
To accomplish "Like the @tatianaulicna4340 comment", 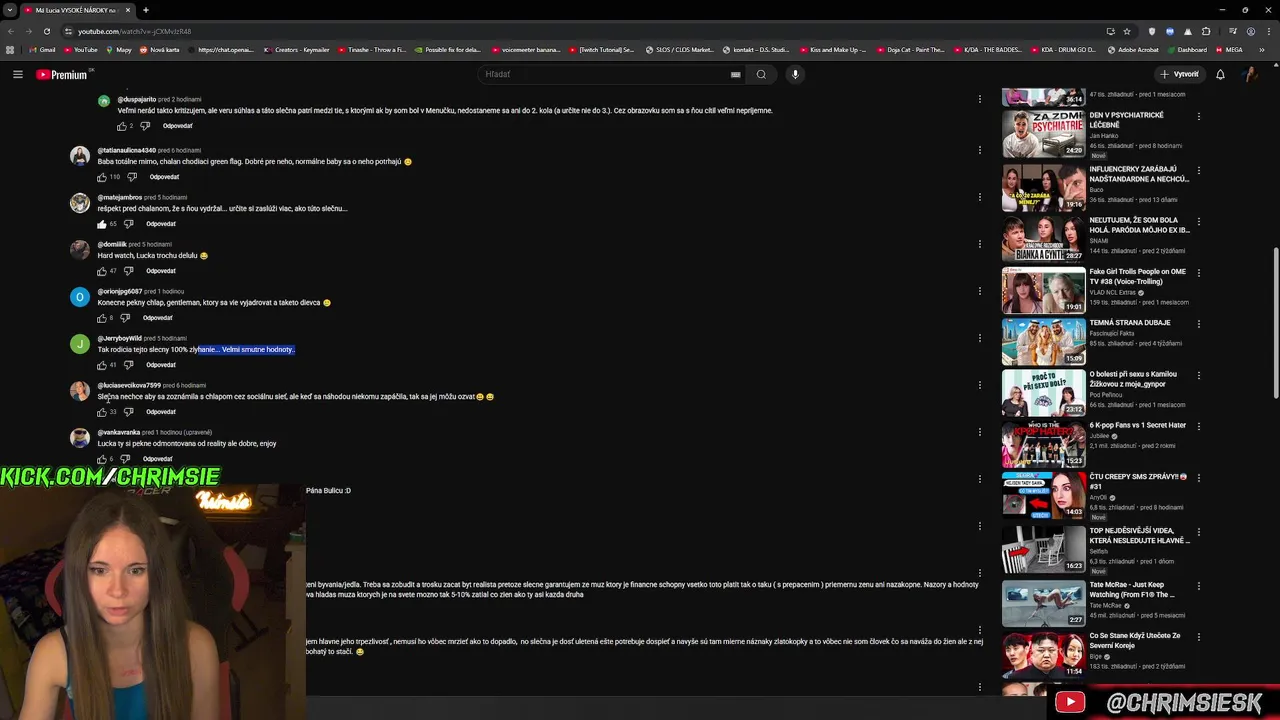I will point(102,177).
